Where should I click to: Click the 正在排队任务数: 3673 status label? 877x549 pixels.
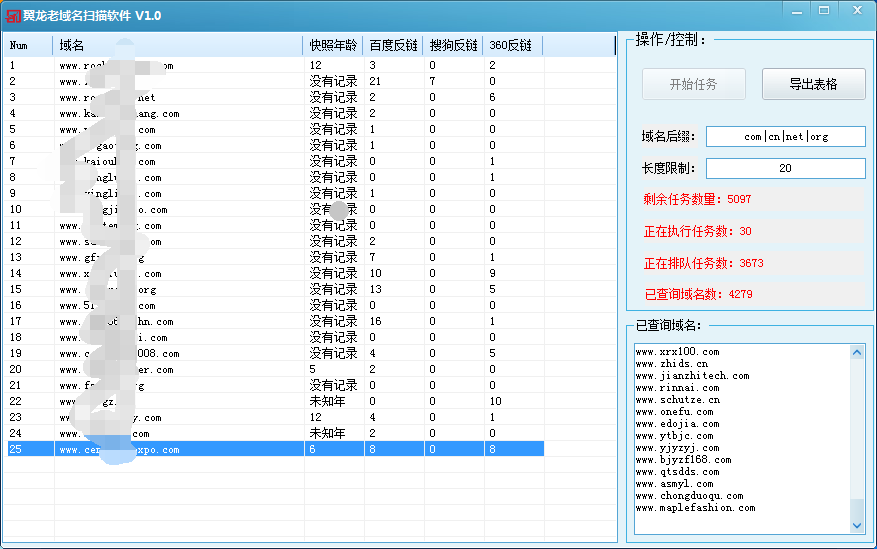(x=703, y=263)
